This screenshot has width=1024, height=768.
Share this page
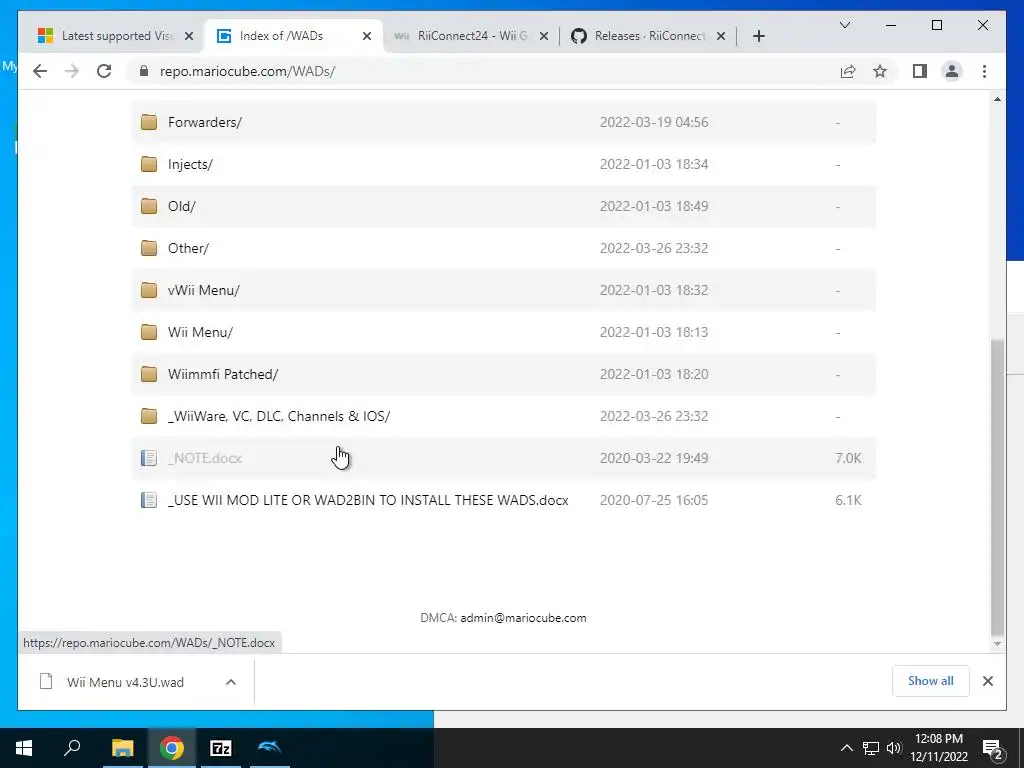(x=848, y=71)
